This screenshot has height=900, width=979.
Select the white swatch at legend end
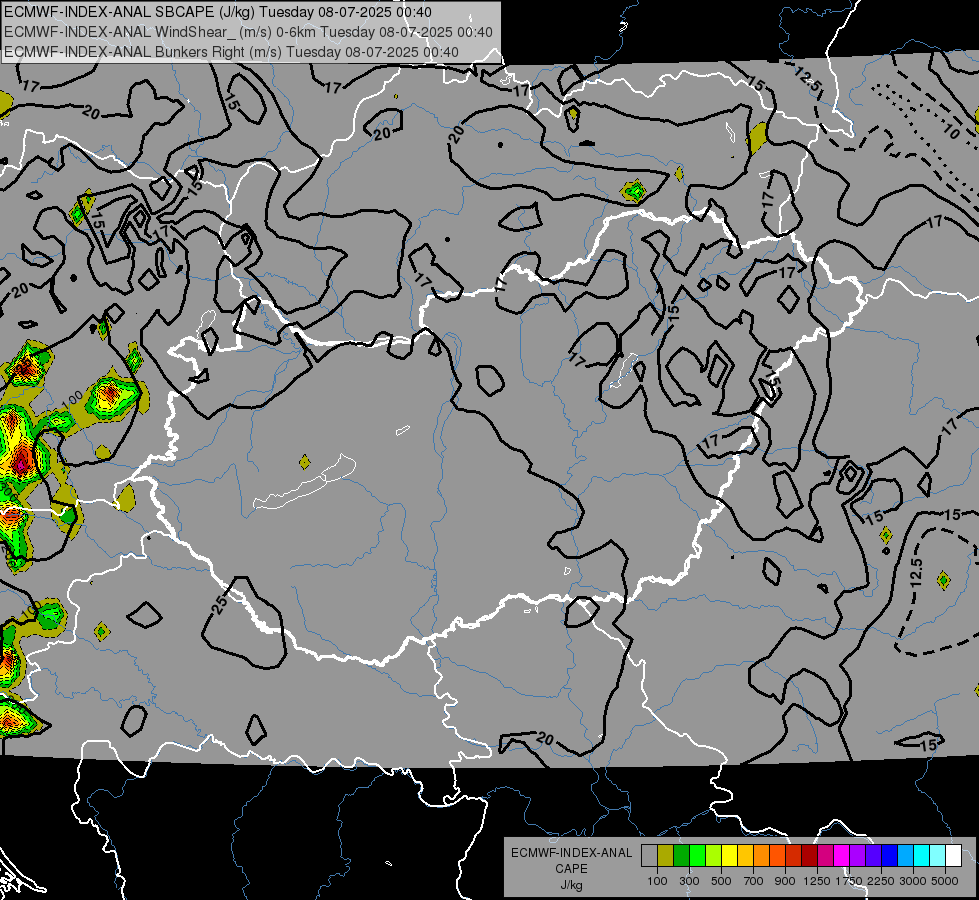pyautogui.click(x=953, y=855)
